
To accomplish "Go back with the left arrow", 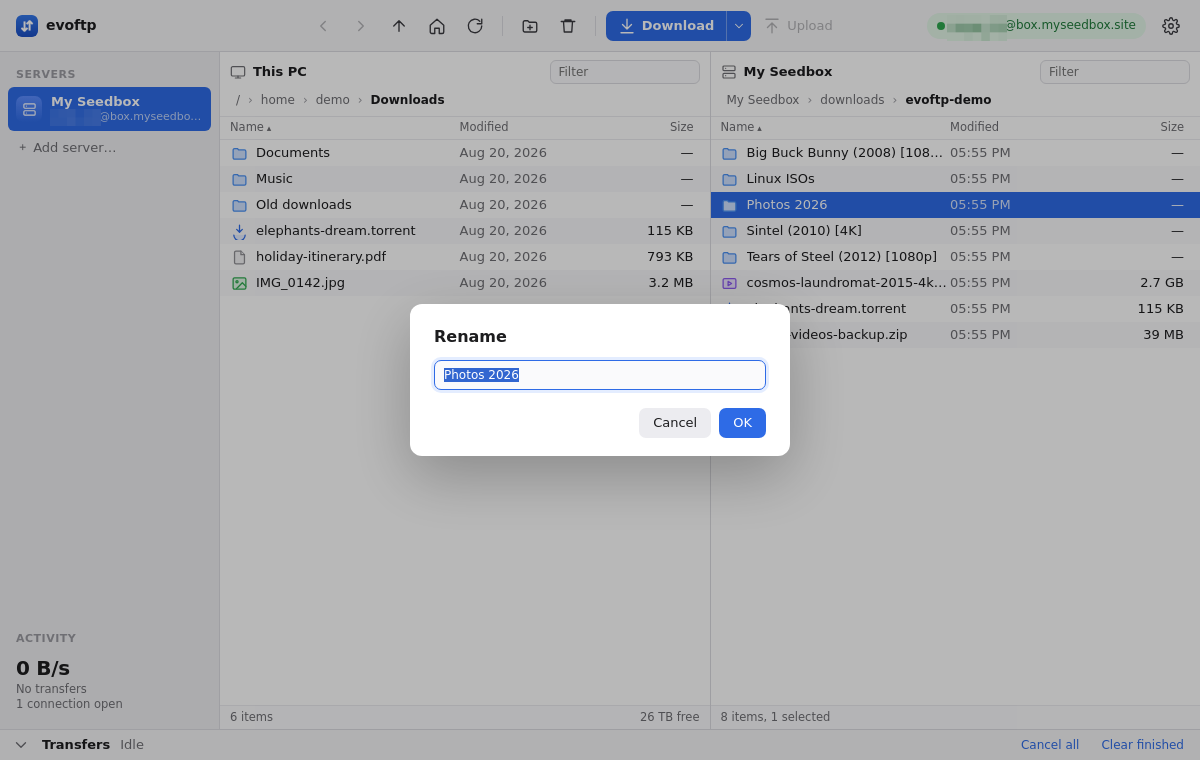I will [x=323, y=26].
